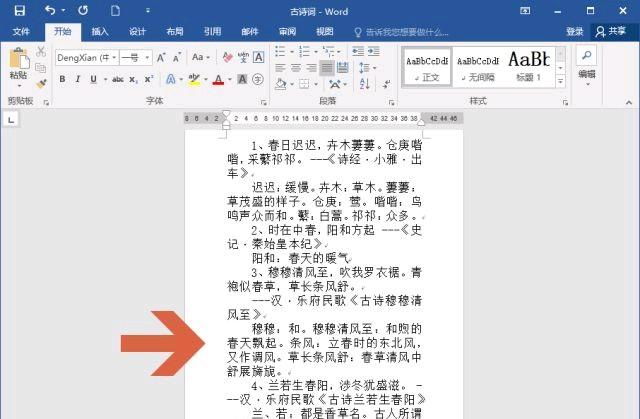Screen dimensions: 640x419
Task: Insert enclosed character icon
Action: tap(258, 79)
